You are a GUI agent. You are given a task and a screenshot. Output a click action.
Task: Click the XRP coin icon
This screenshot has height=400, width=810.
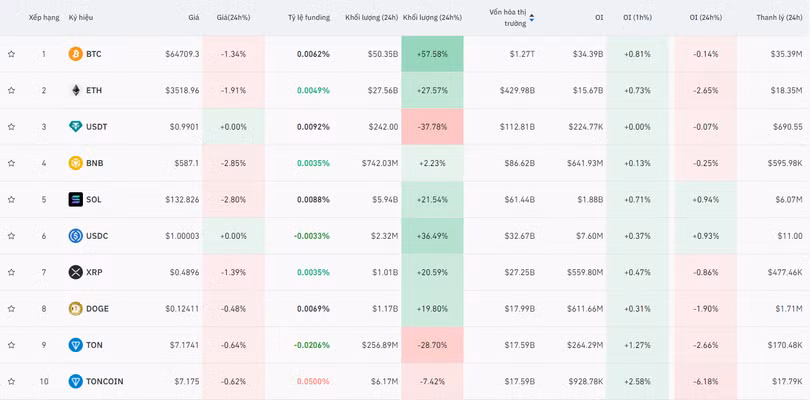point(75,272)
